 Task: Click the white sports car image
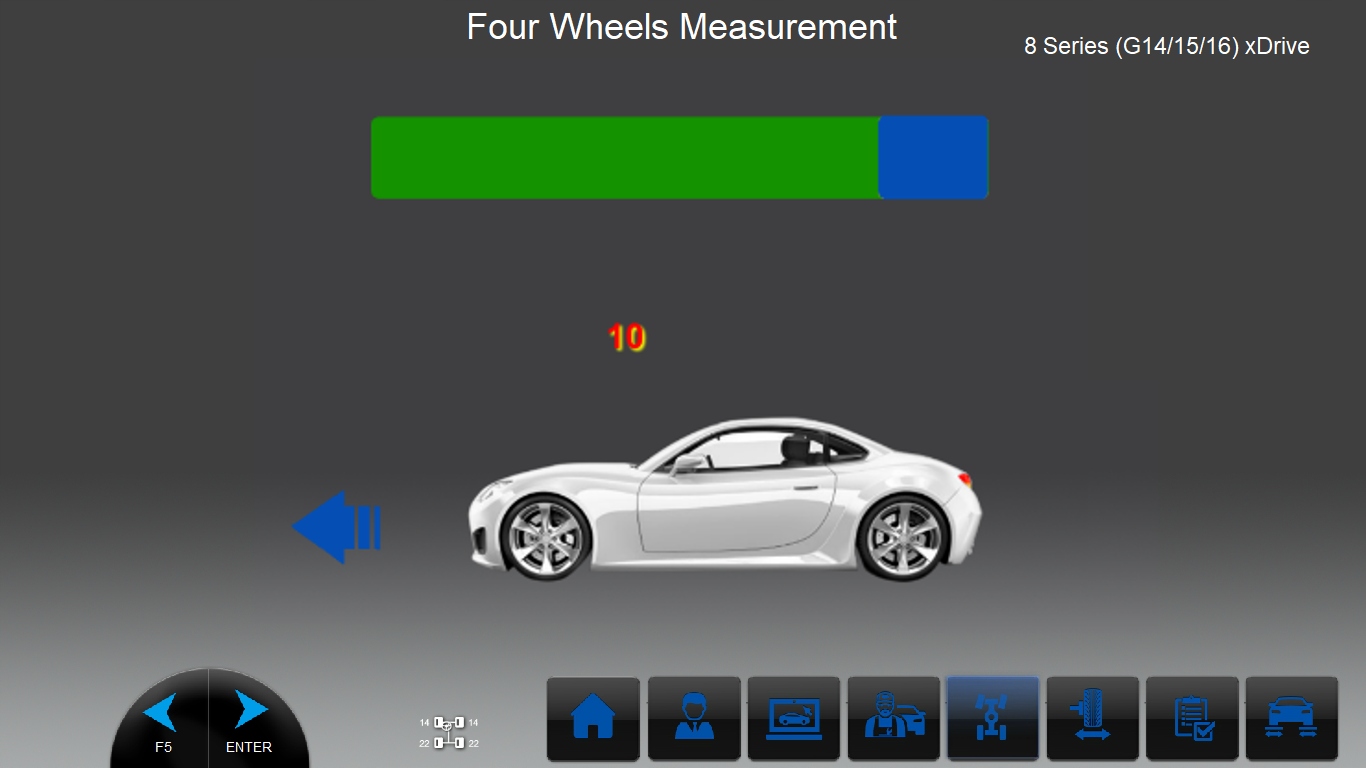click(725, 497)
